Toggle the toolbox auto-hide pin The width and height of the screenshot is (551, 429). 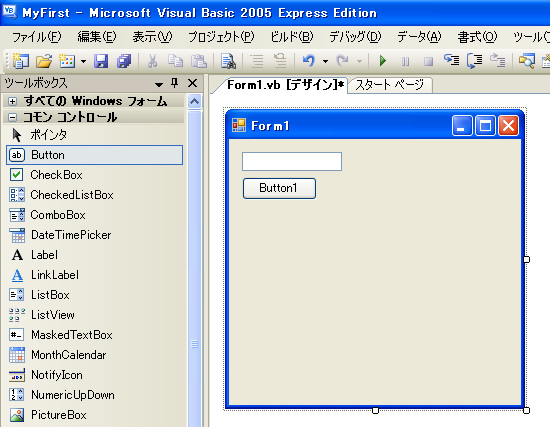[175, 83]
